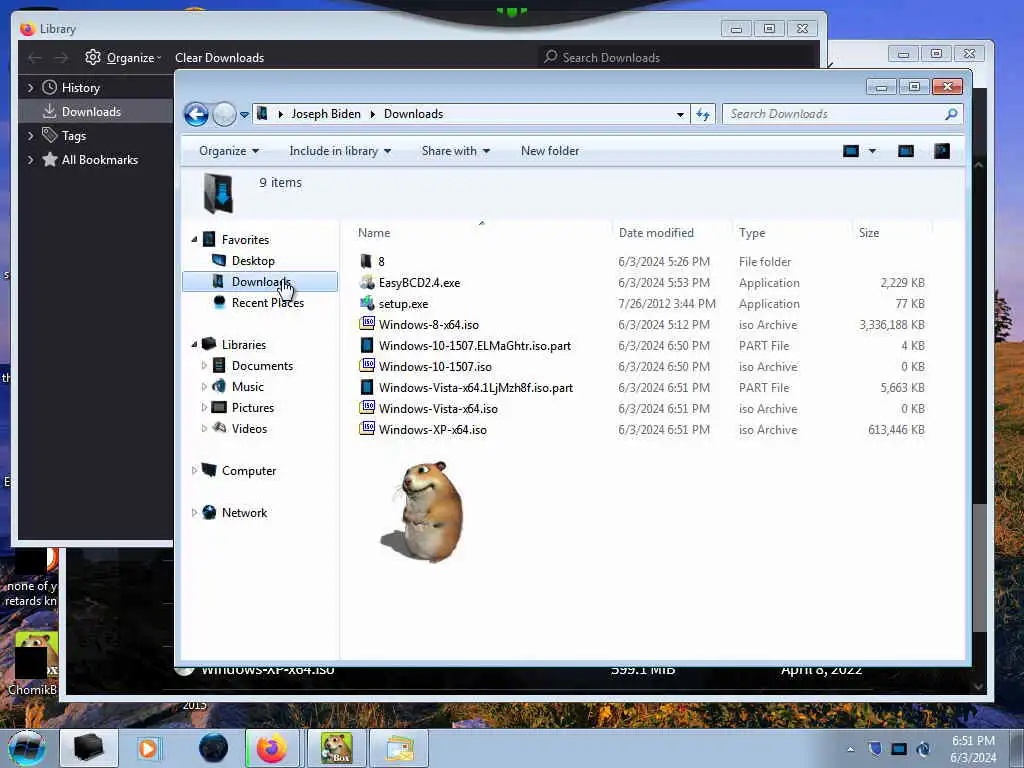This screenshot has height=768, width=1024.
Task: Expand the Videos library
Action: tap(204, 428)
